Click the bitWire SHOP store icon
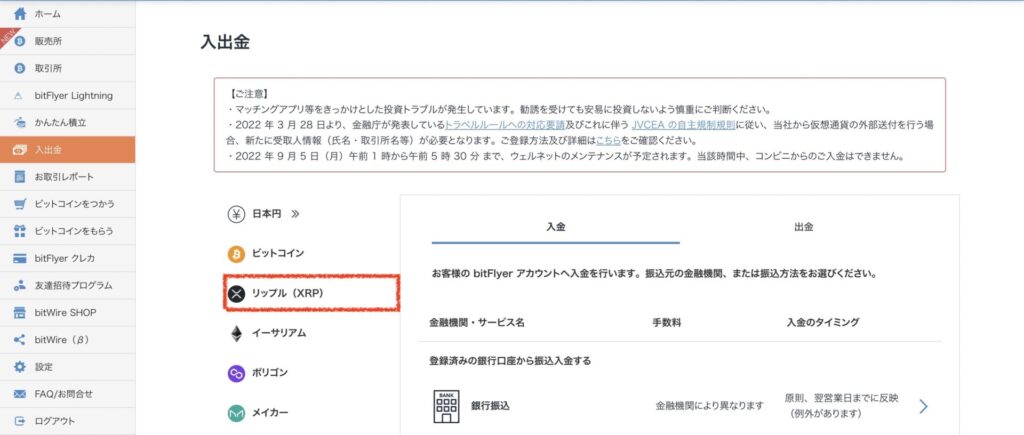 click(20, 313)
